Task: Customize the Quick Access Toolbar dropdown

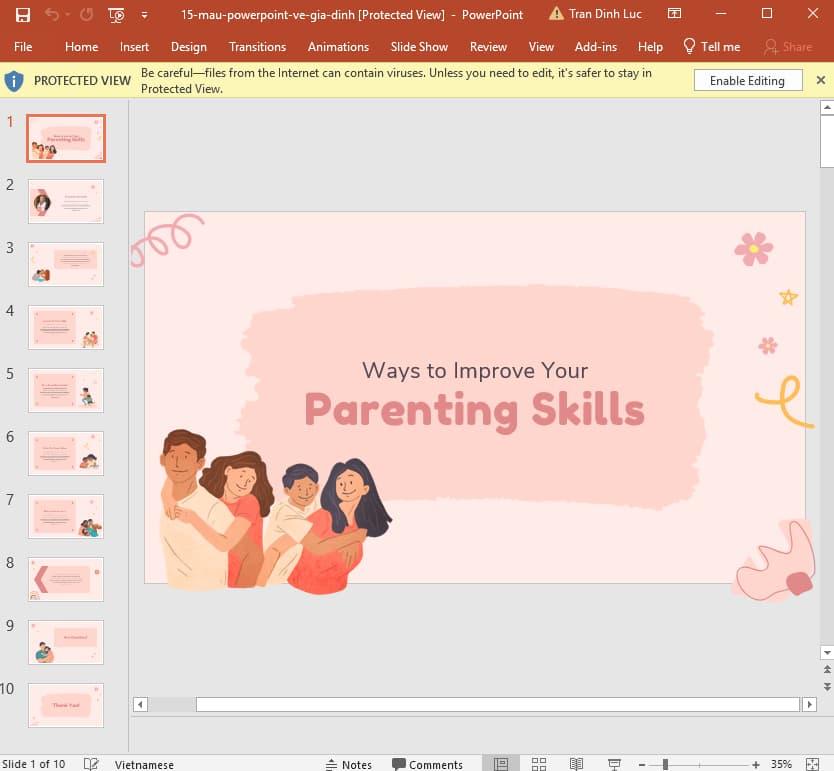Action: point(144,14)
